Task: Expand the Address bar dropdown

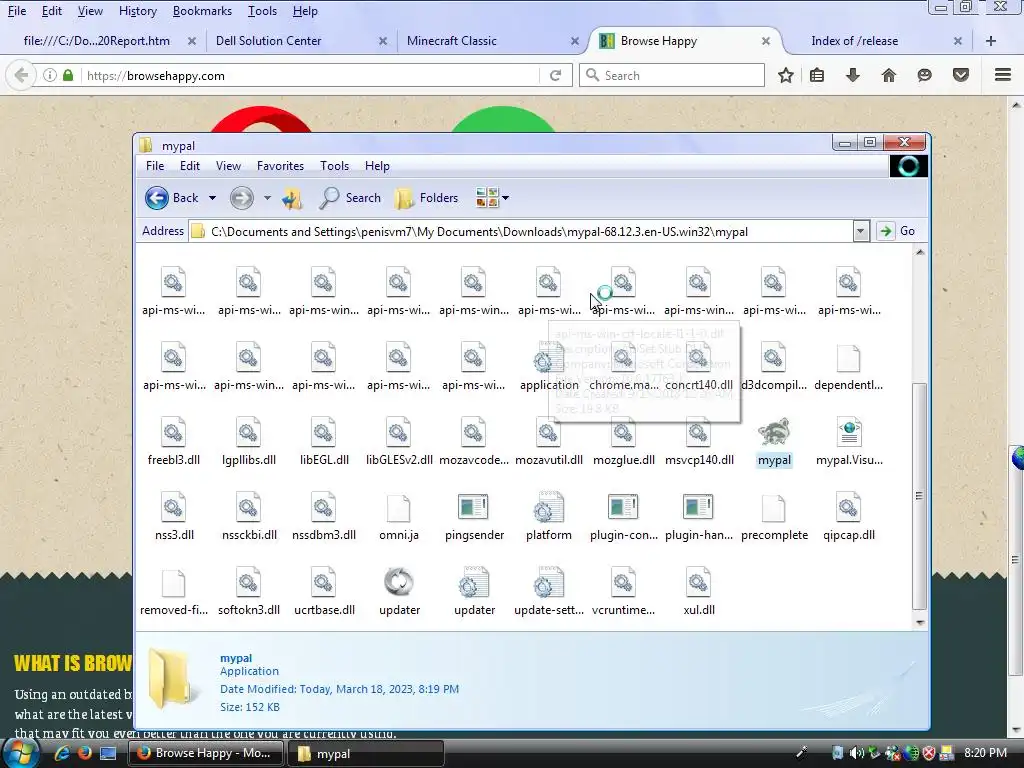Action: [x=861, y=231]
